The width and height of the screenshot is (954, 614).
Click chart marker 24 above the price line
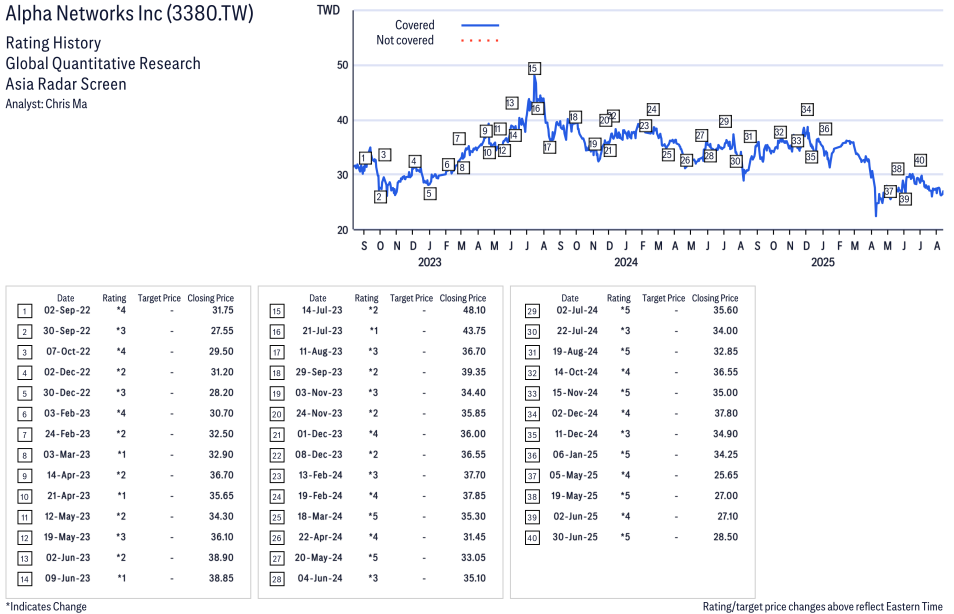coord(652,109)
